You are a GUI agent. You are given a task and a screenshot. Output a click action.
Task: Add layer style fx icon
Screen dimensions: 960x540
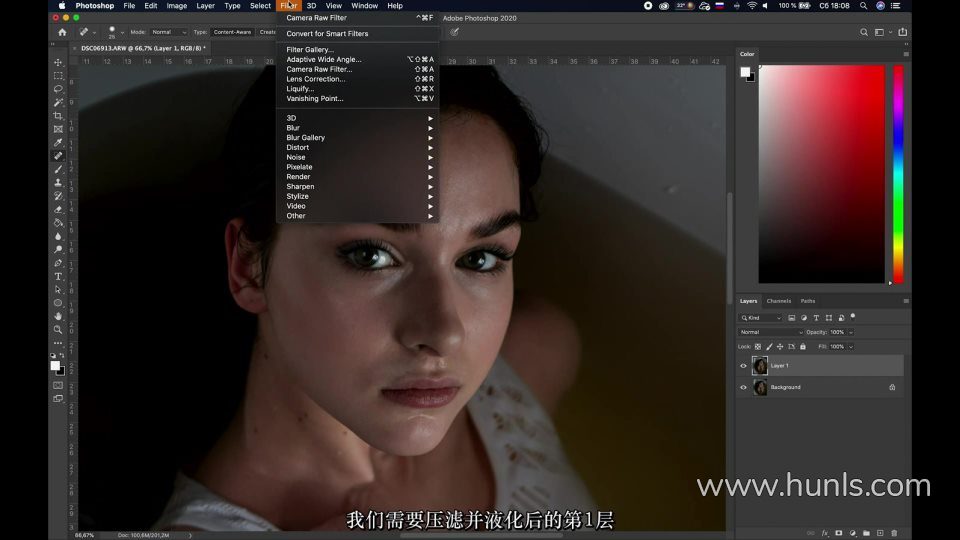point(825,533)
